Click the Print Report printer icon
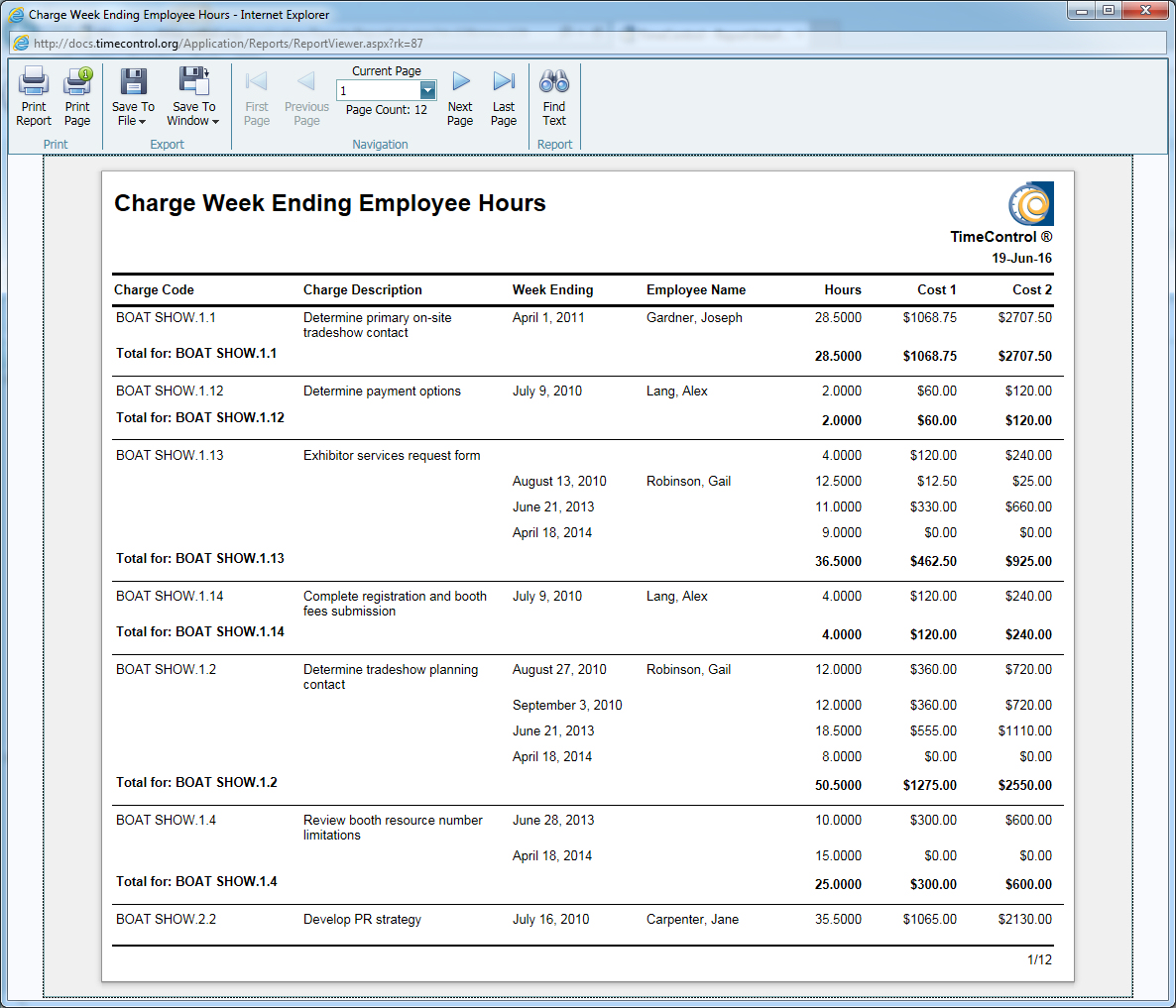 click(x=34, y=81)
